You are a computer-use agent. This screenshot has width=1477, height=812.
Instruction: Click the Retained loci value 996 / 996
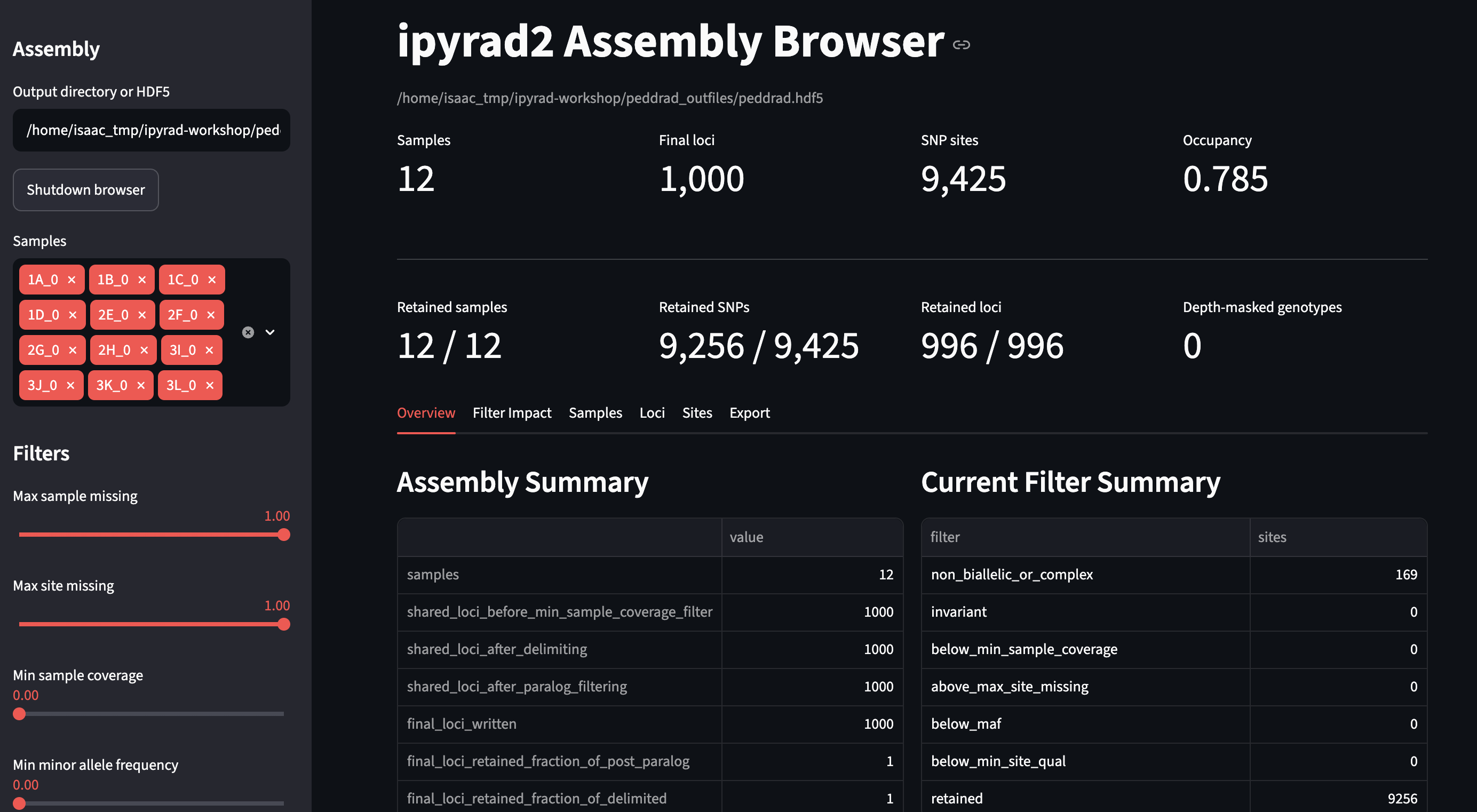tap(992, 346)
